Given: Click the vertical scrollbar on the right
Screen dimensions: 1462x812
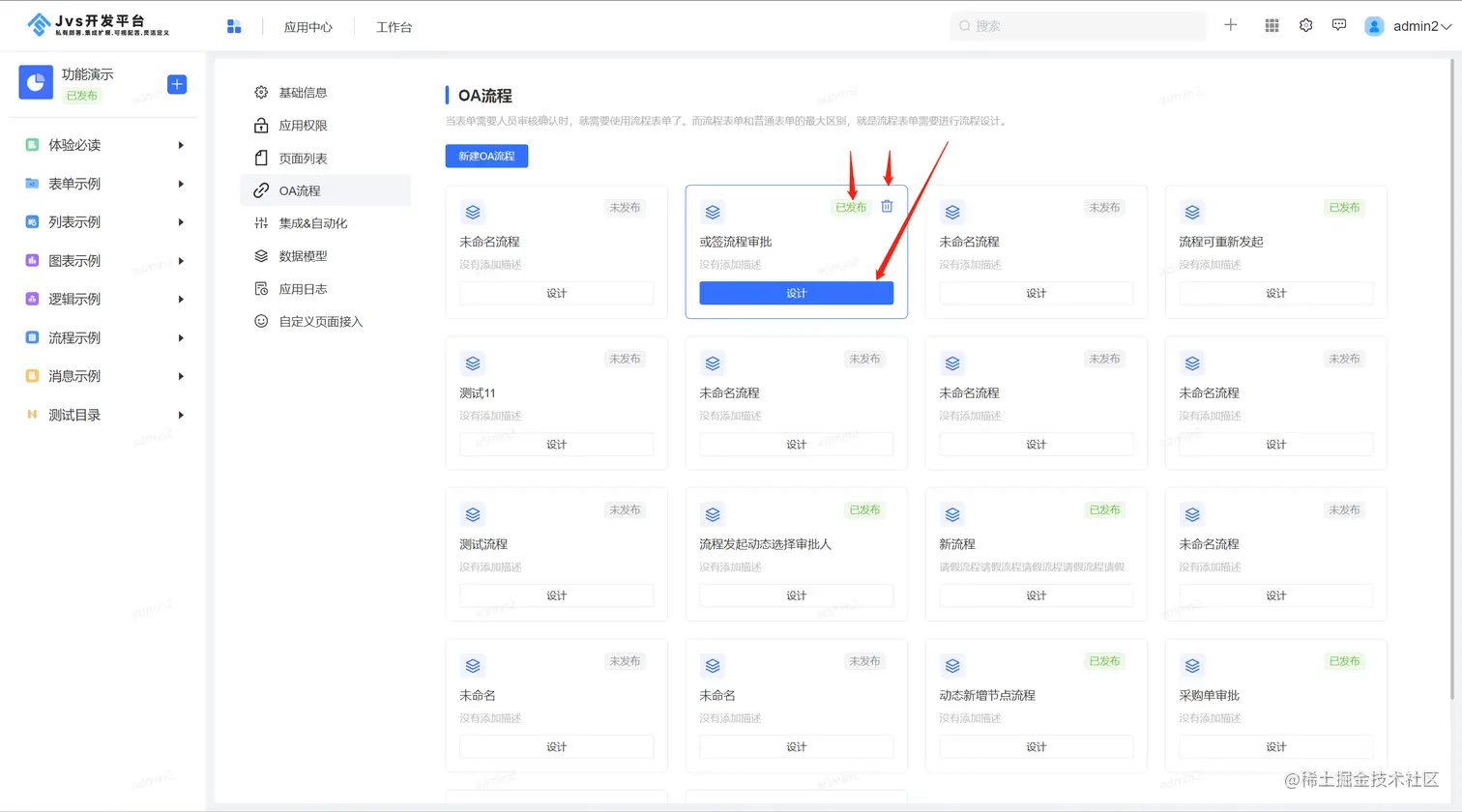Looking at the screenshot, I should (x=1452, y=377).
